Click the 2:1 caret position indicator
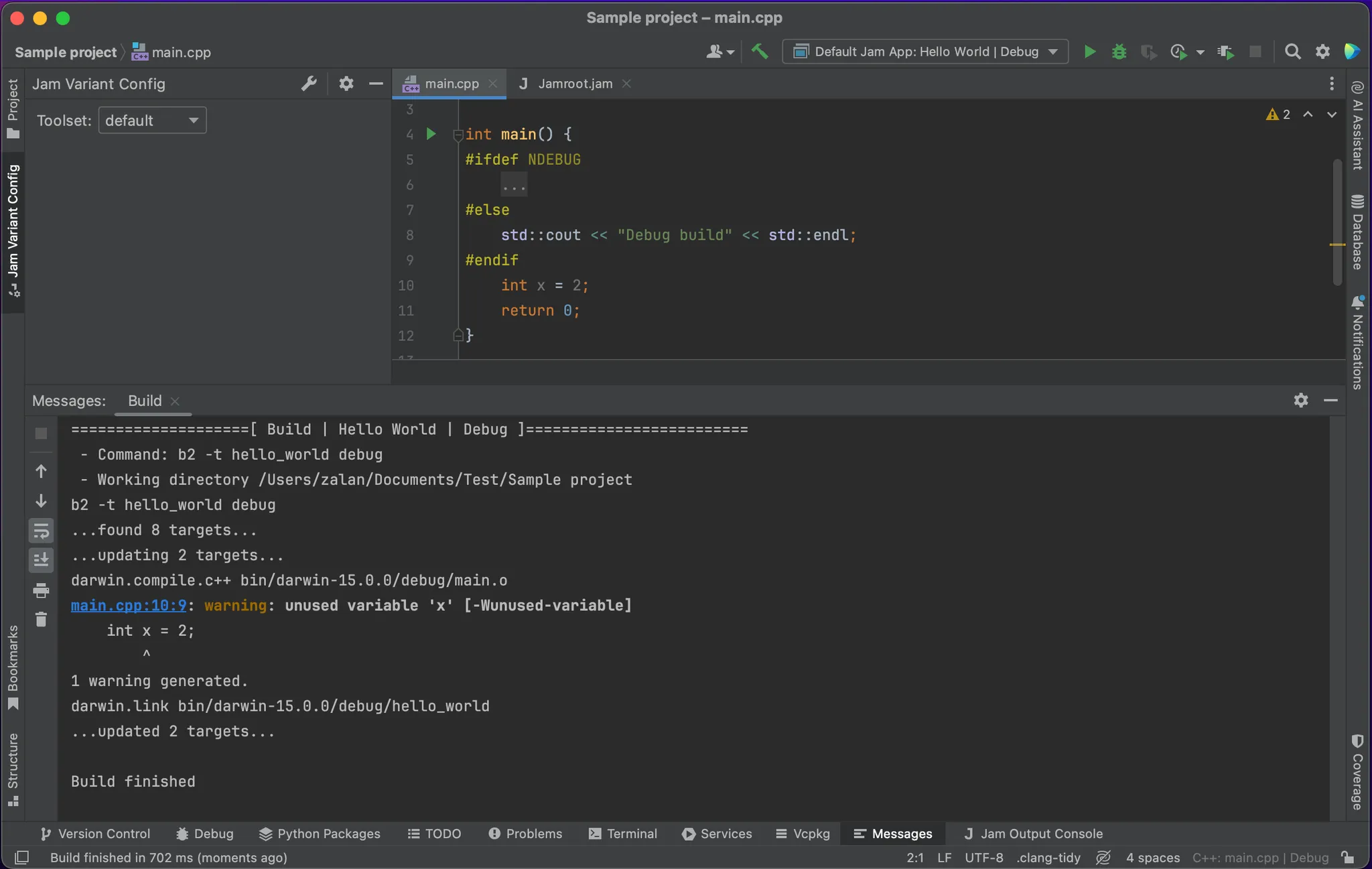 [915, 857]
